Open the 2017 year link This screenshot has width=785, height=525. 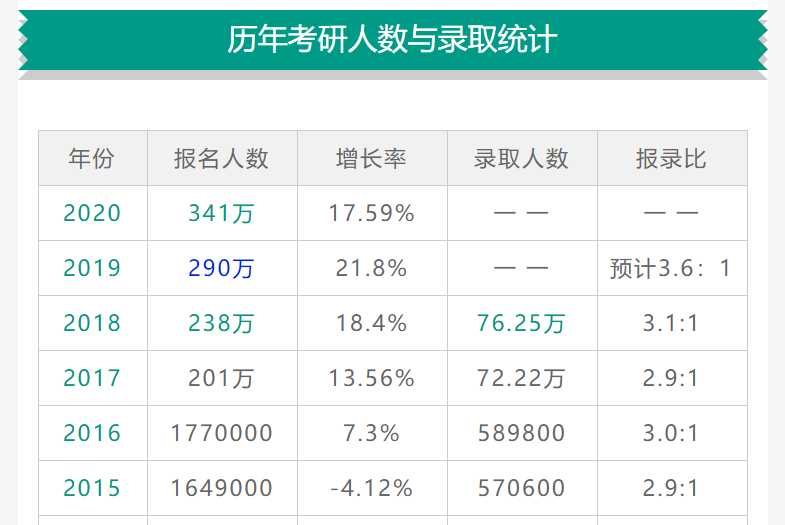point(92,378)
